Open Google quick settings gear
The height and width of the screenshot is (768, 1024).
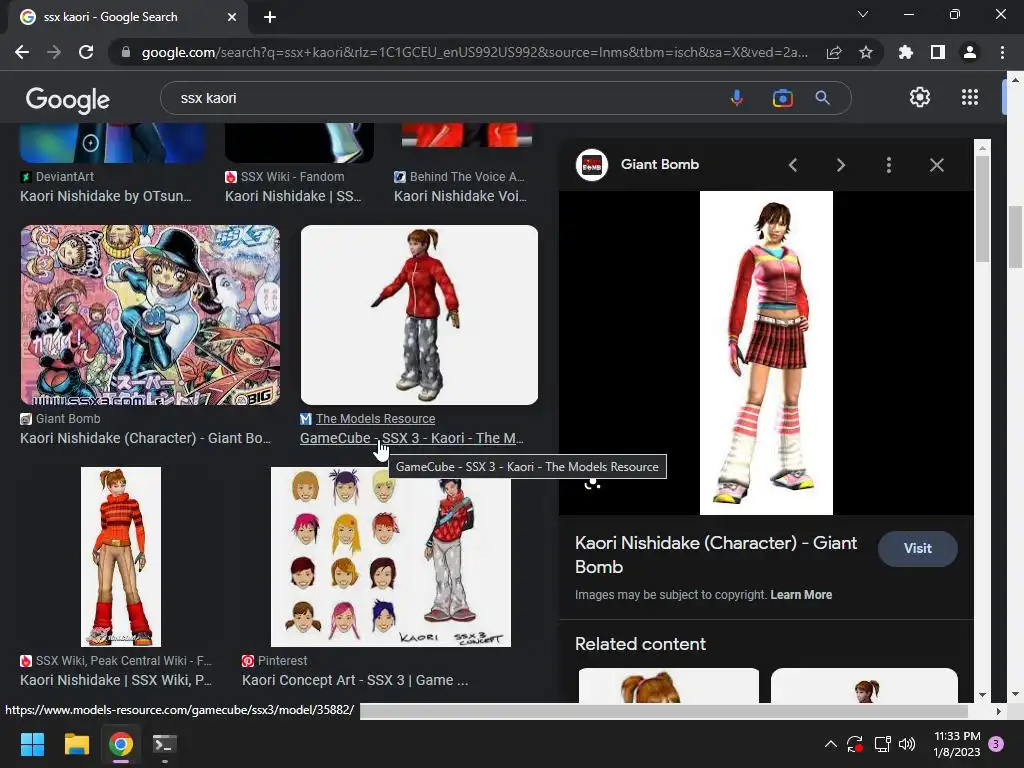pos(920,97)
